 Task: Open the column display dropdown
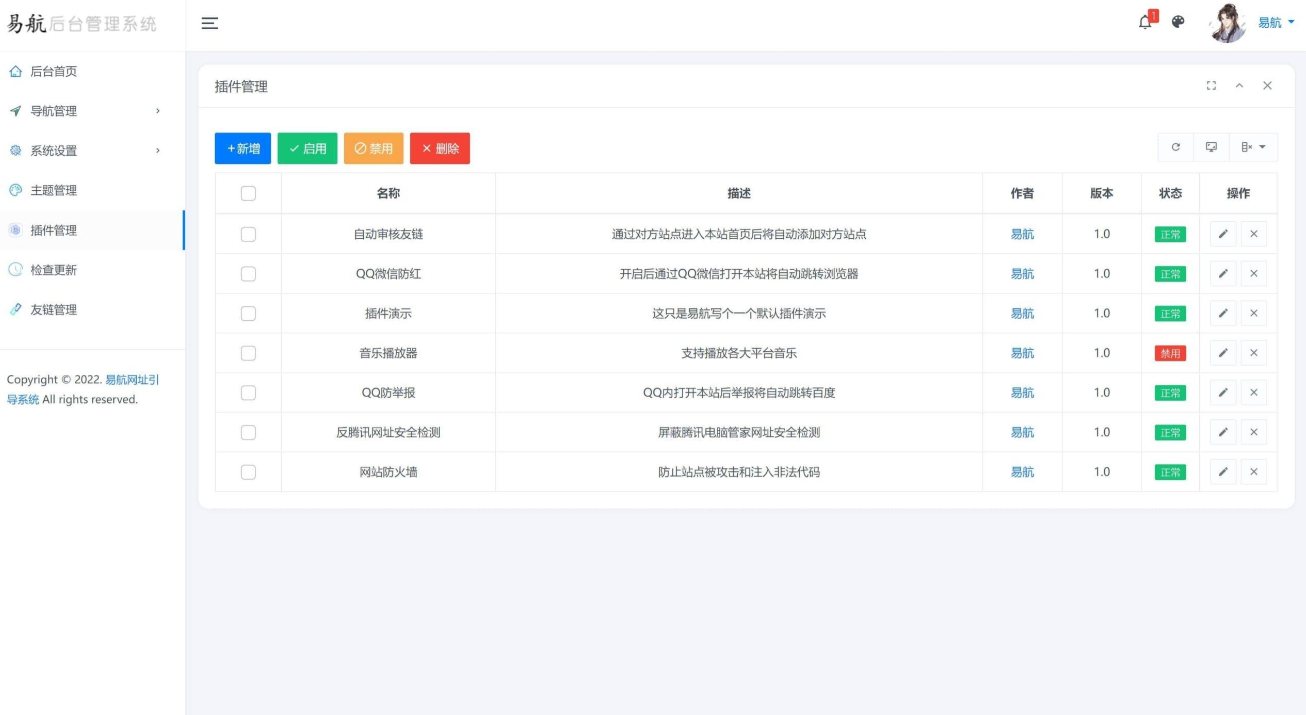point(1253,147)
